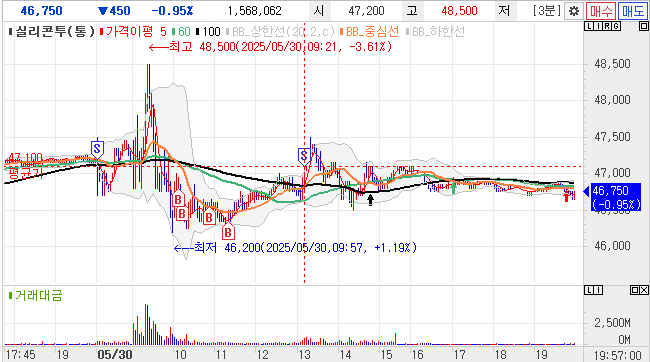Click the L icon on the price chart

point(589,27)
